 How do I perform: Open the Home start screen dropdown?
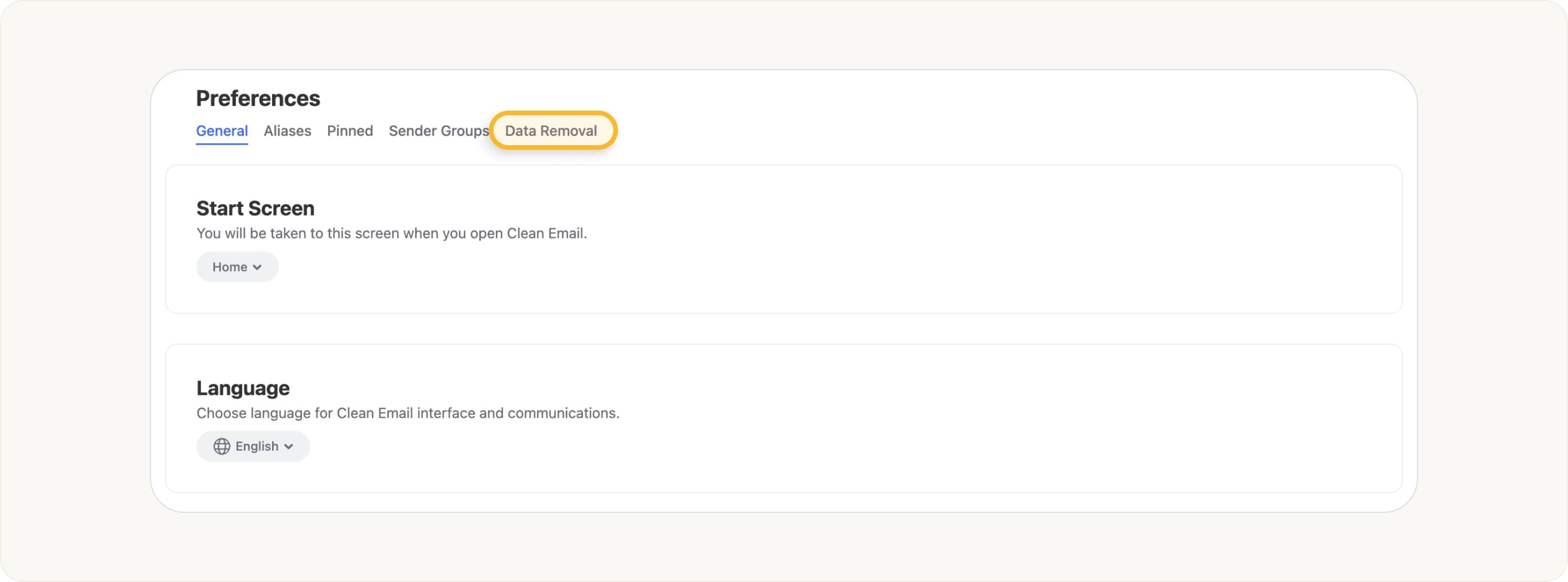pos(237,266)
